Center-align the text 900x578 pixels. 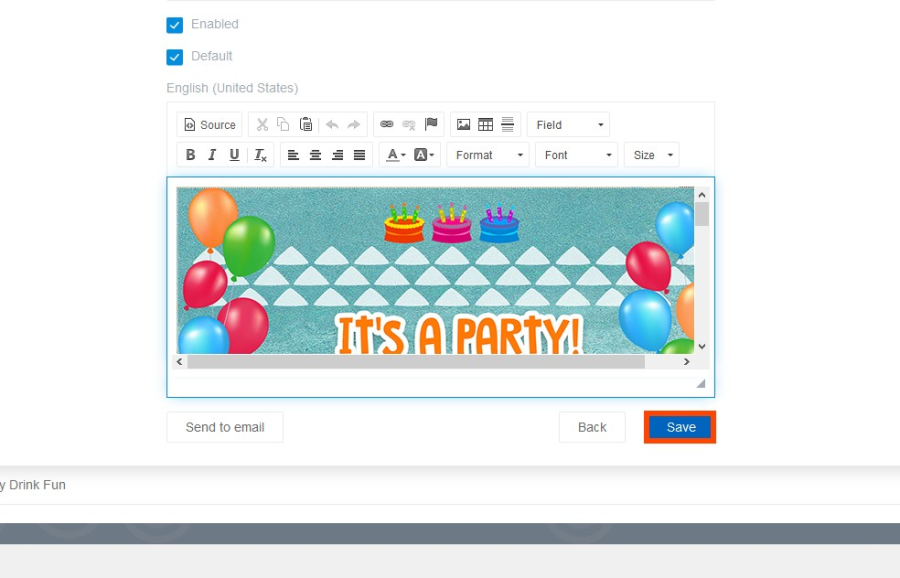click(315, 155)
